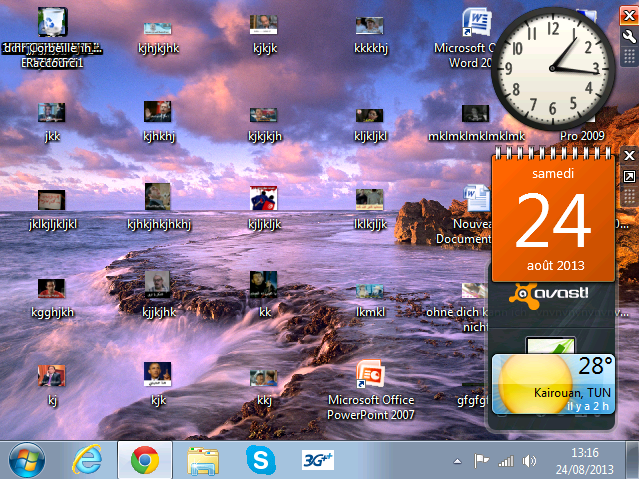
Task: Open the mklmklmklmklmk image file
Action: click(475, 114)
